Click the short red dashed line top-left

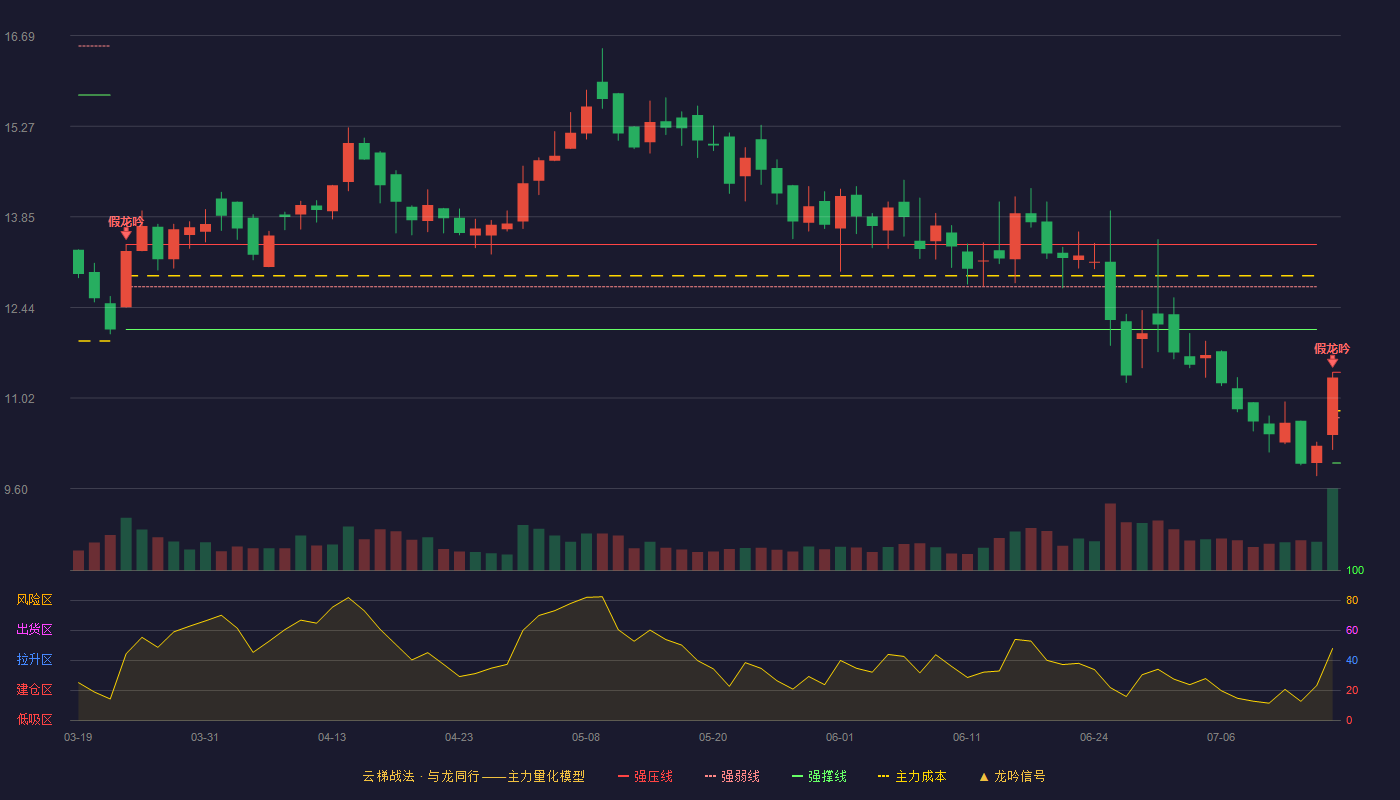click(94, 46)
